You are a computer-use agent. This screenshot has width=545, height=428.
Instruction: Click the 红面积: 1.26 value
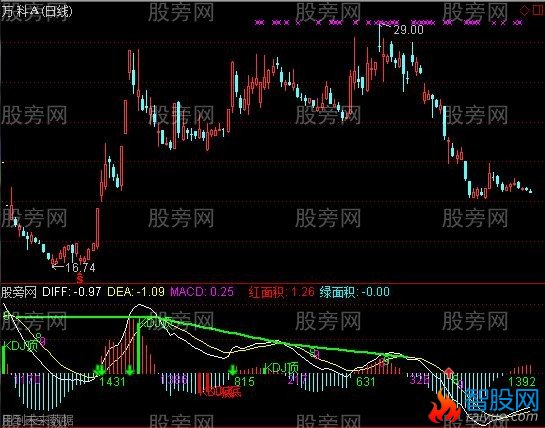point(281,292)
